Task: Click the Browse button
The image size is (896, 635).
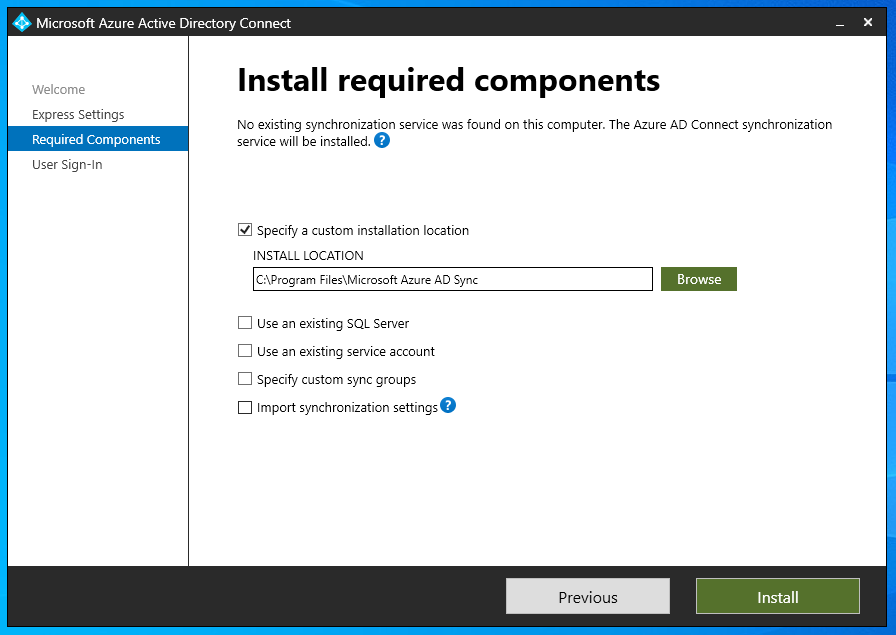Action: coord(699,279)
